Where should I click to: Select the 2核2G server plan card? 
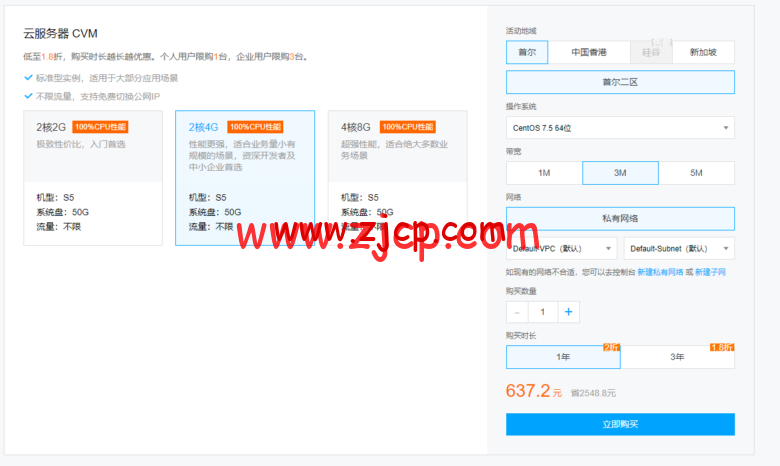(x=93, y=178)
